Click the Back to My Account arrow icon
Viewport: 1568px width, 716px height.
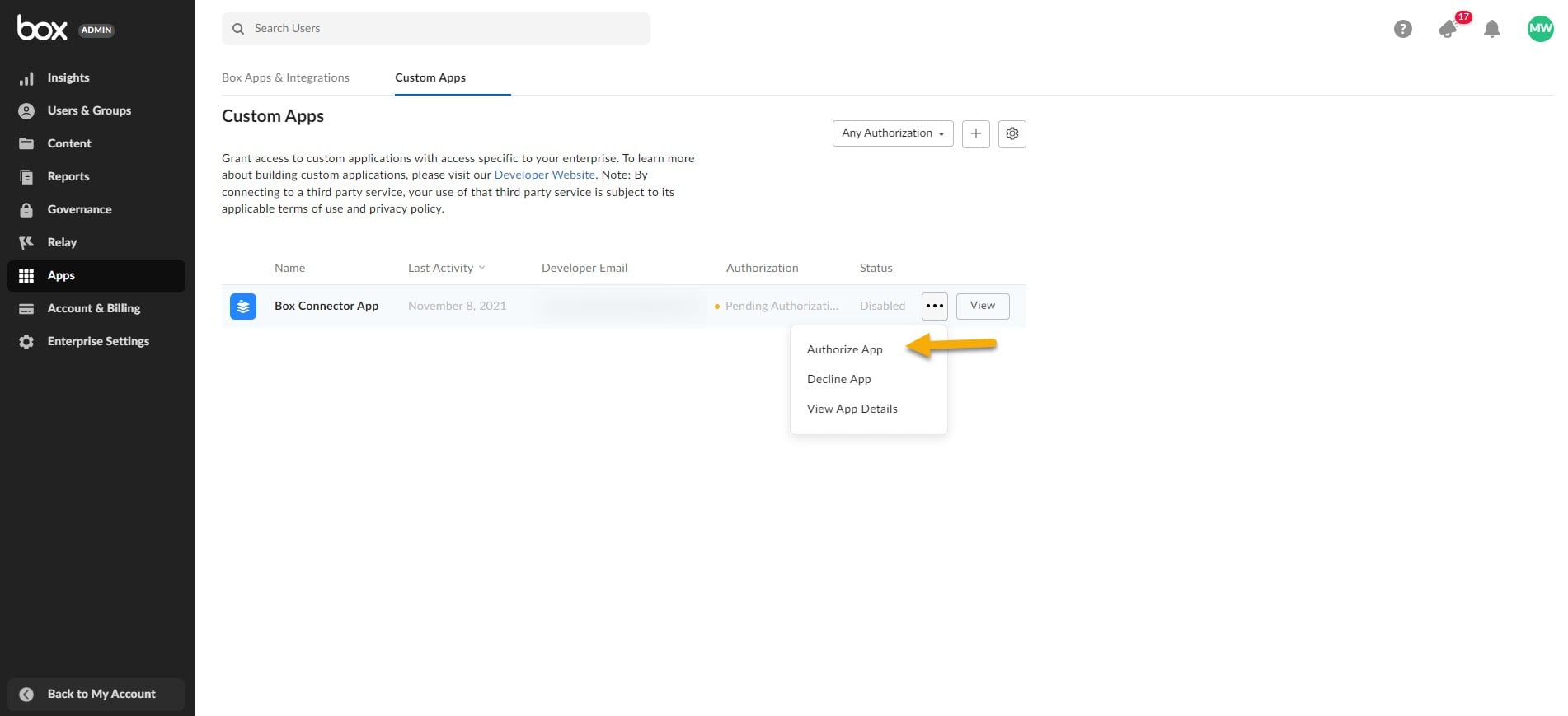click(x=26, y=694)
